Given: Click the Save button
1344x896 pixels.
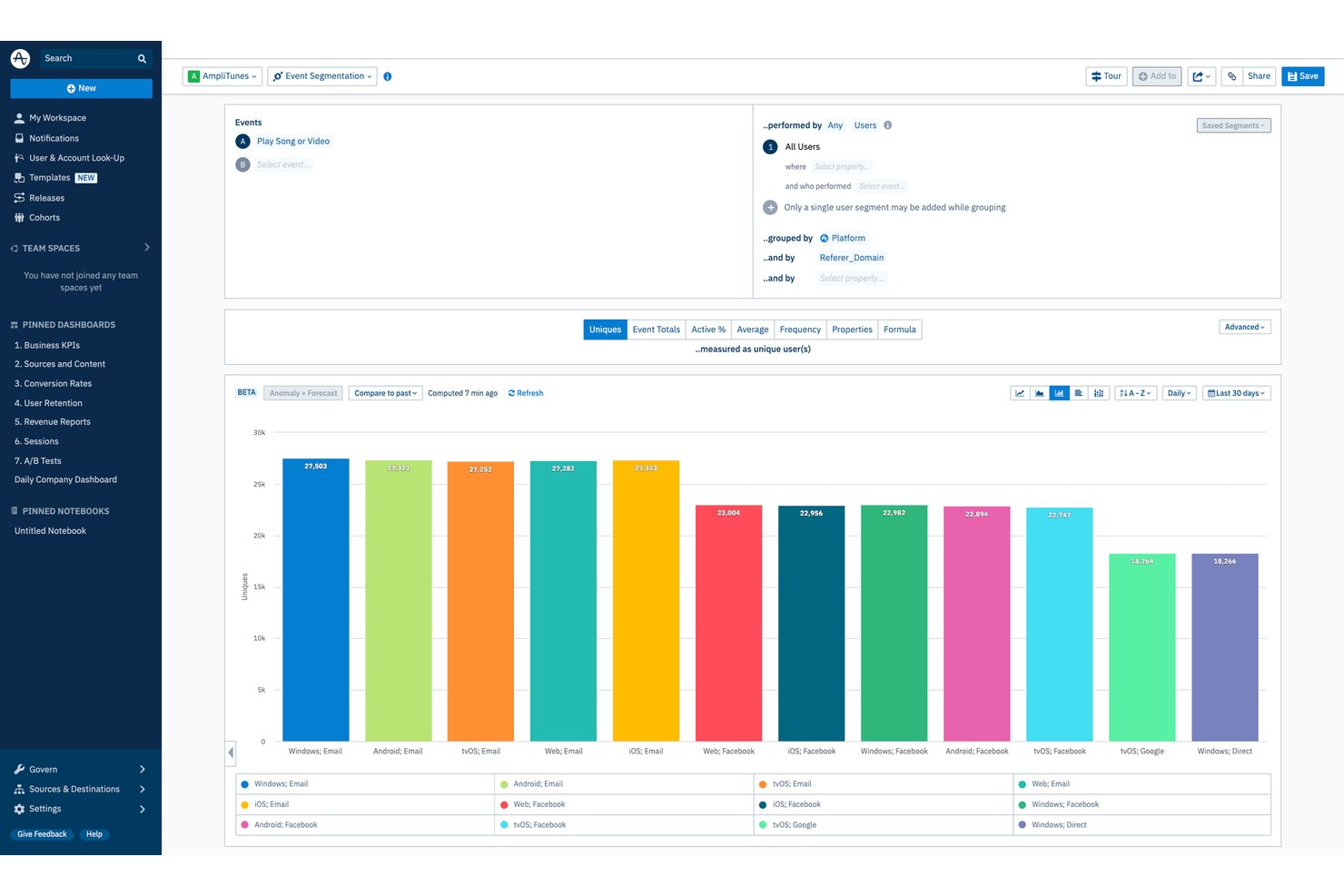Looking at the screenshot, I should 1303,76.
